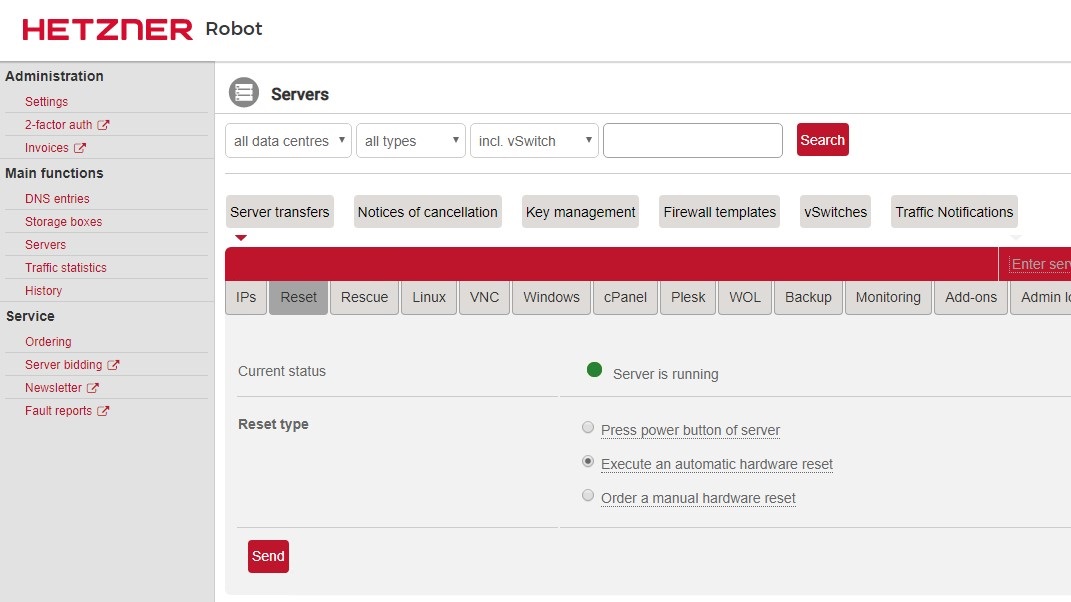Image resolution: width=1071 pixels, height=602 pixels.
Task: Click the Execute an automatic hardware reset label
Action: [717, 465]
